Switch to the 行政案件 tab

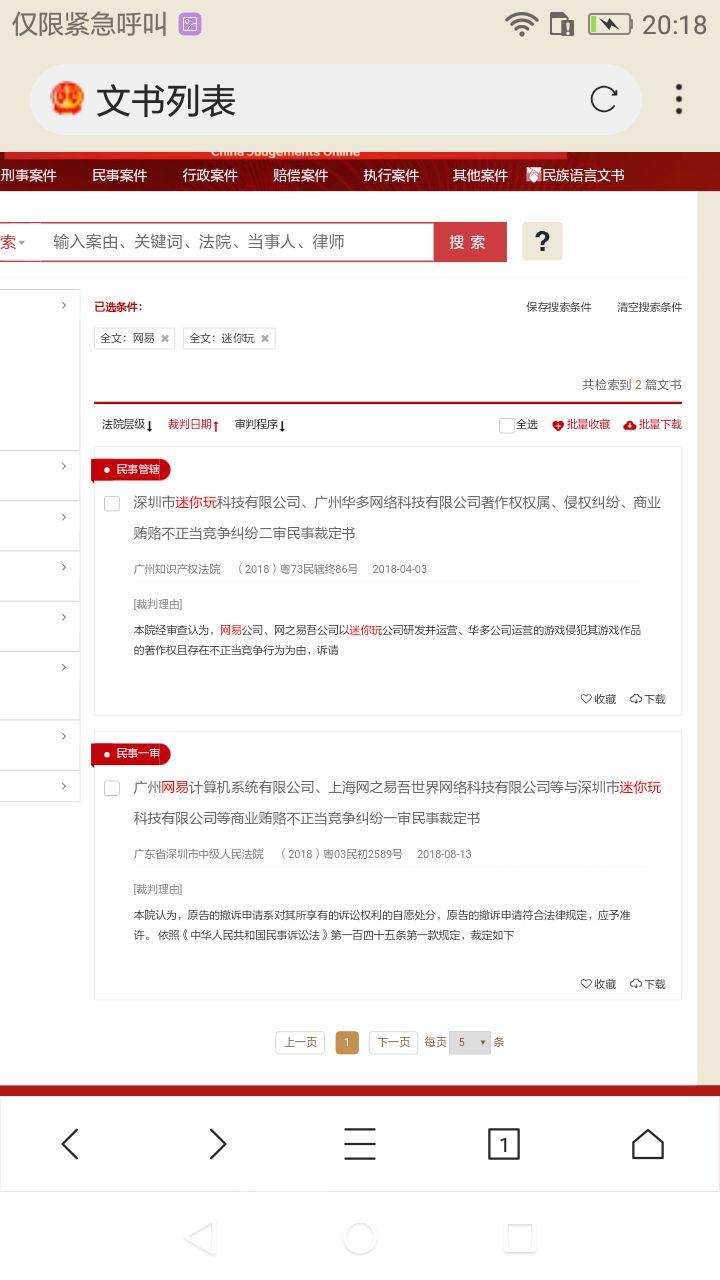(x=210, y=176)
